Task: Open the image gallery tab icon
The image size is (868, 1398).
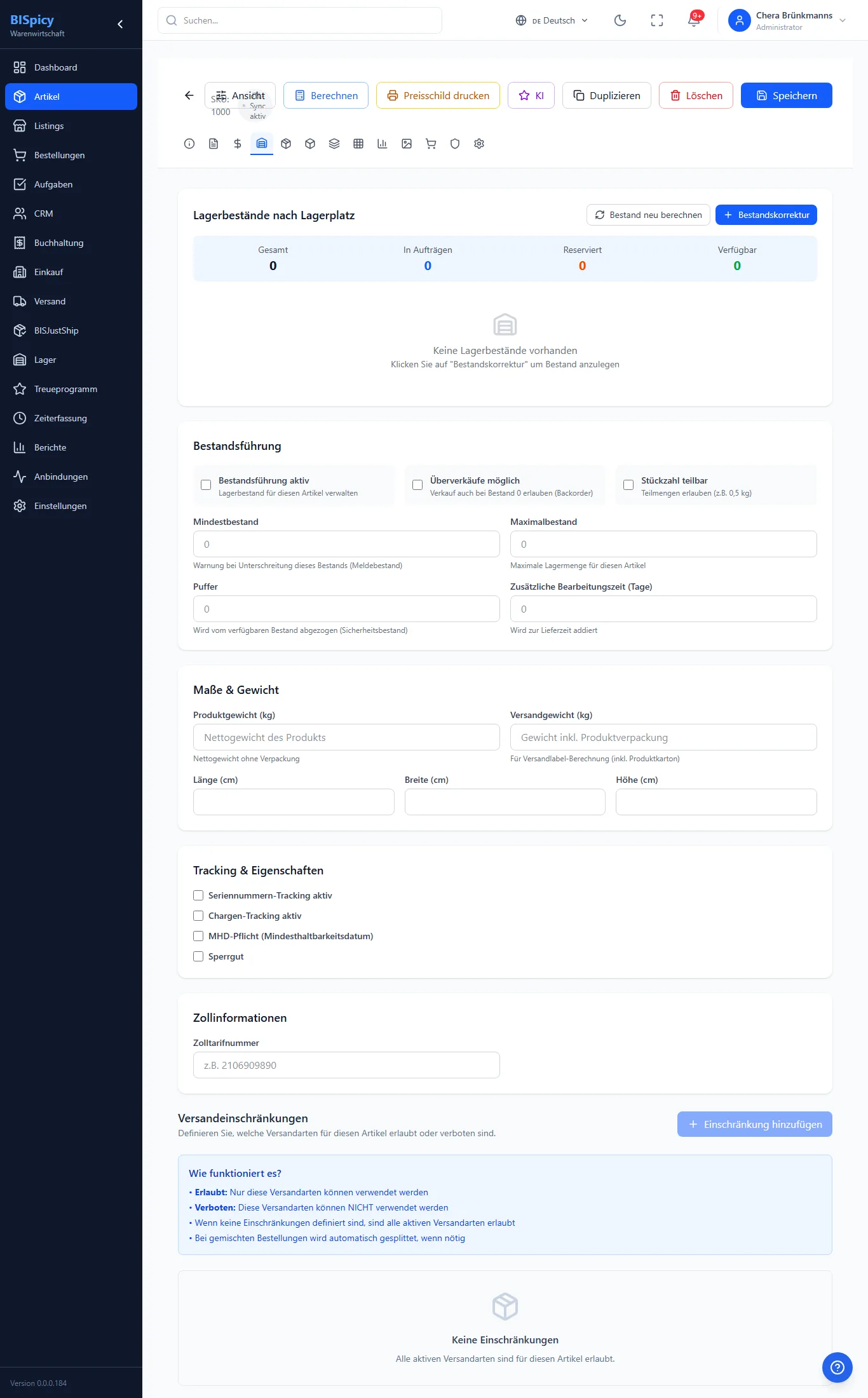Action: pyautogui.click(x=407, y=144)
